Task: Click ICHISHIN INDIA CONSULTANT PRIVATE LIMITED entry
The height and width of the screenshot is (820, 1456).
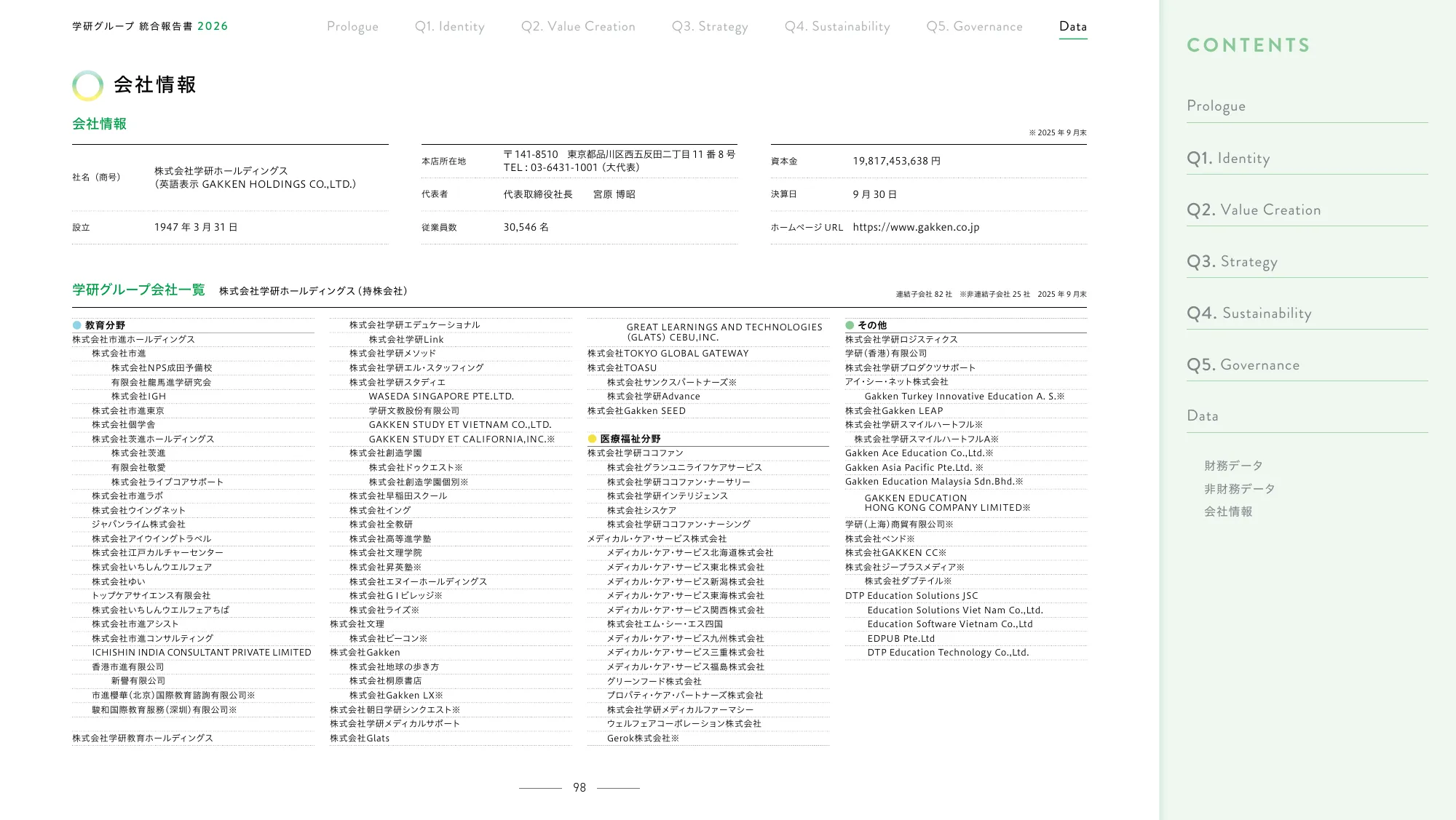Action: [202, 653]
